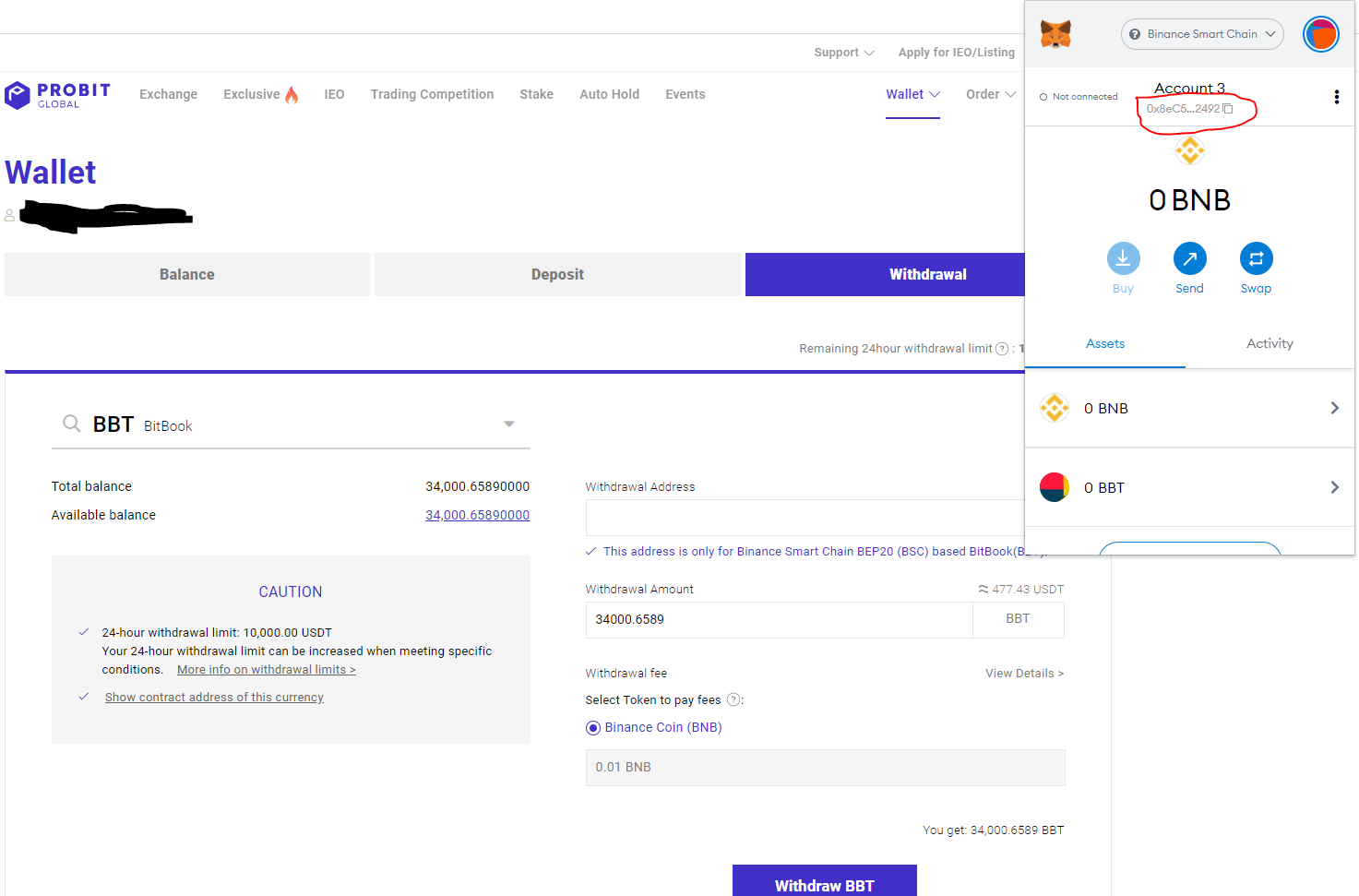The image size is (1359, 896).
Task: Go to Trading Competition page
Action: coord(432,94)
